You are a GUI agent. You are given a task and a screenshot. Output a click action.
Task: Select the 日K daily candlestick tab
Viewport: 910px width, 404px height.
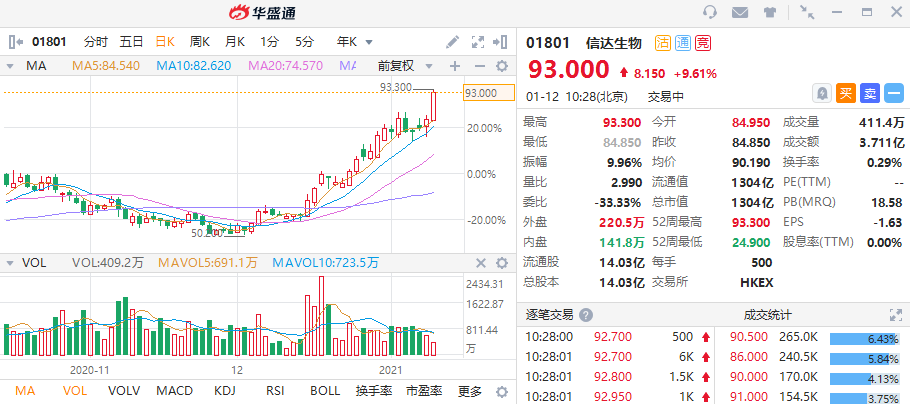[x=165, y=42]
